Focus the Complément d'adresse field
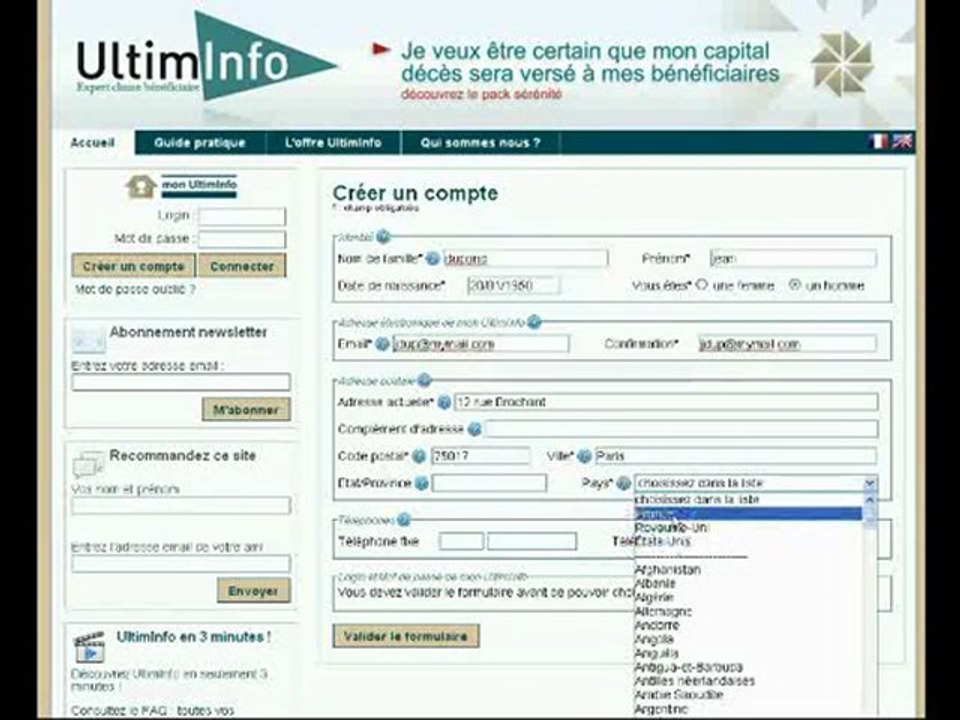This screenshot has height=720, width=960. click(681, 429)
